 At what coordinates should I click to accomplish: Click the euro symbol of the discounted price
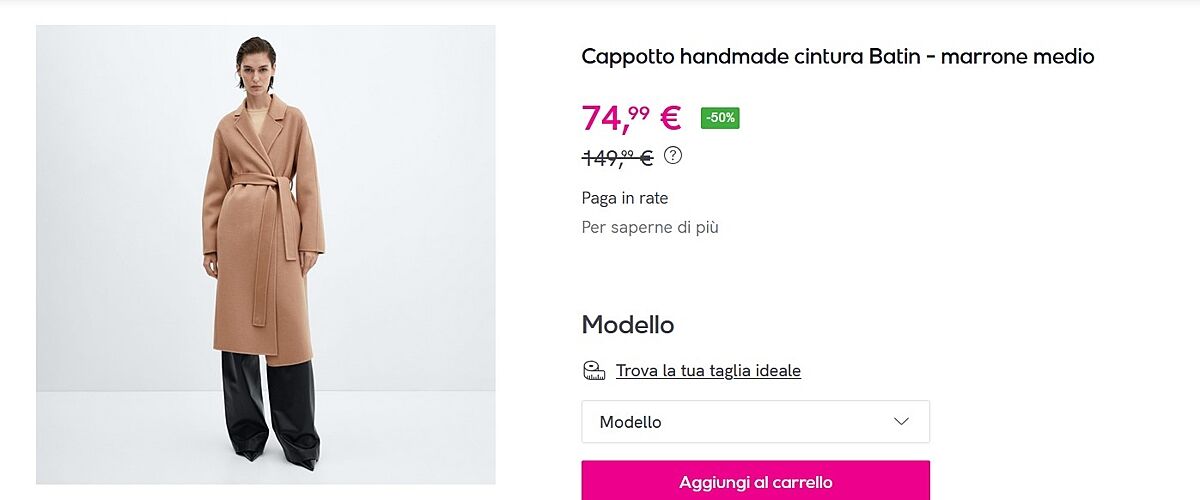click(x=670, y=118)
